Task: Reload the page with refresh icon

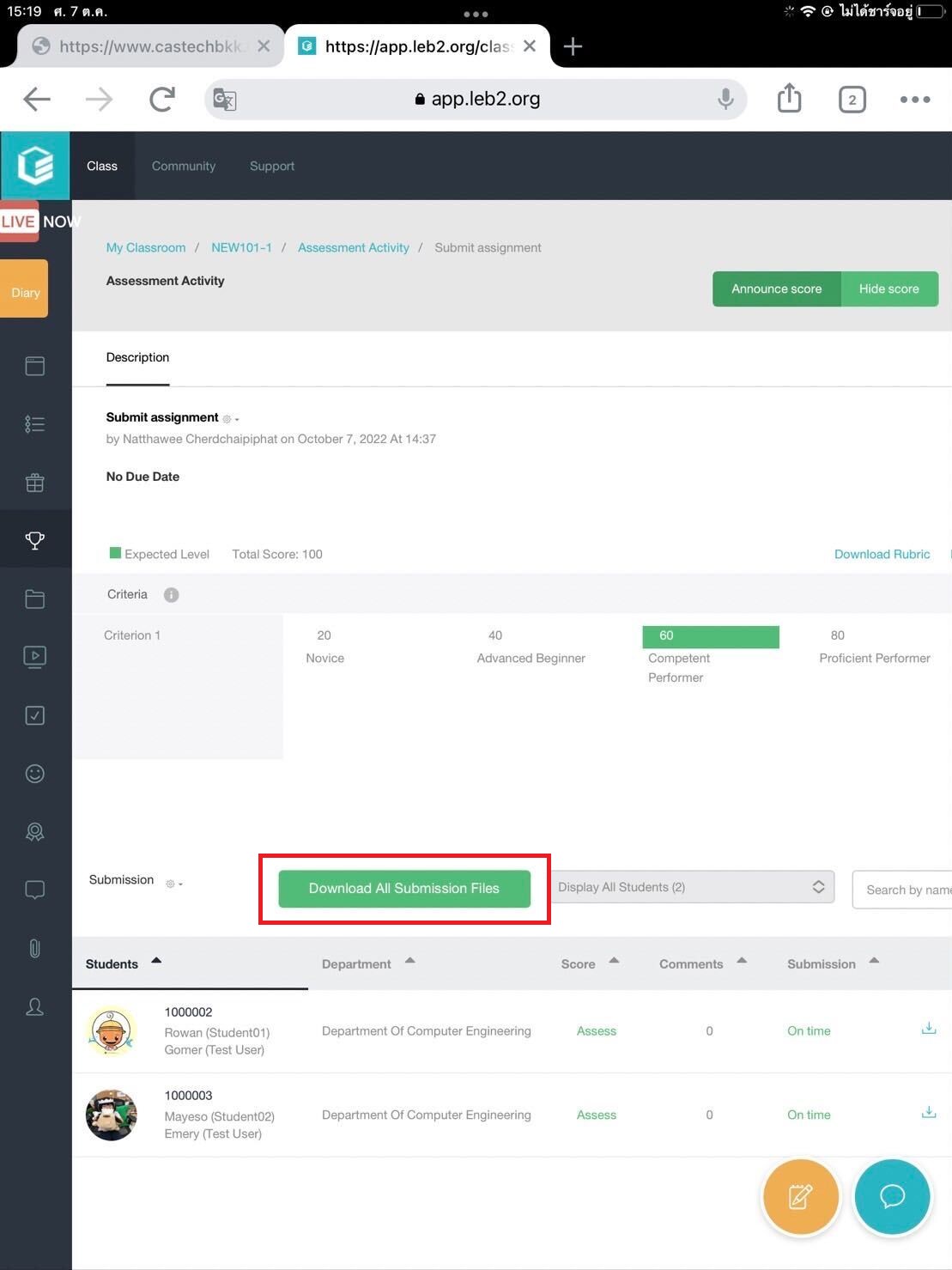Action: (162, 100)
